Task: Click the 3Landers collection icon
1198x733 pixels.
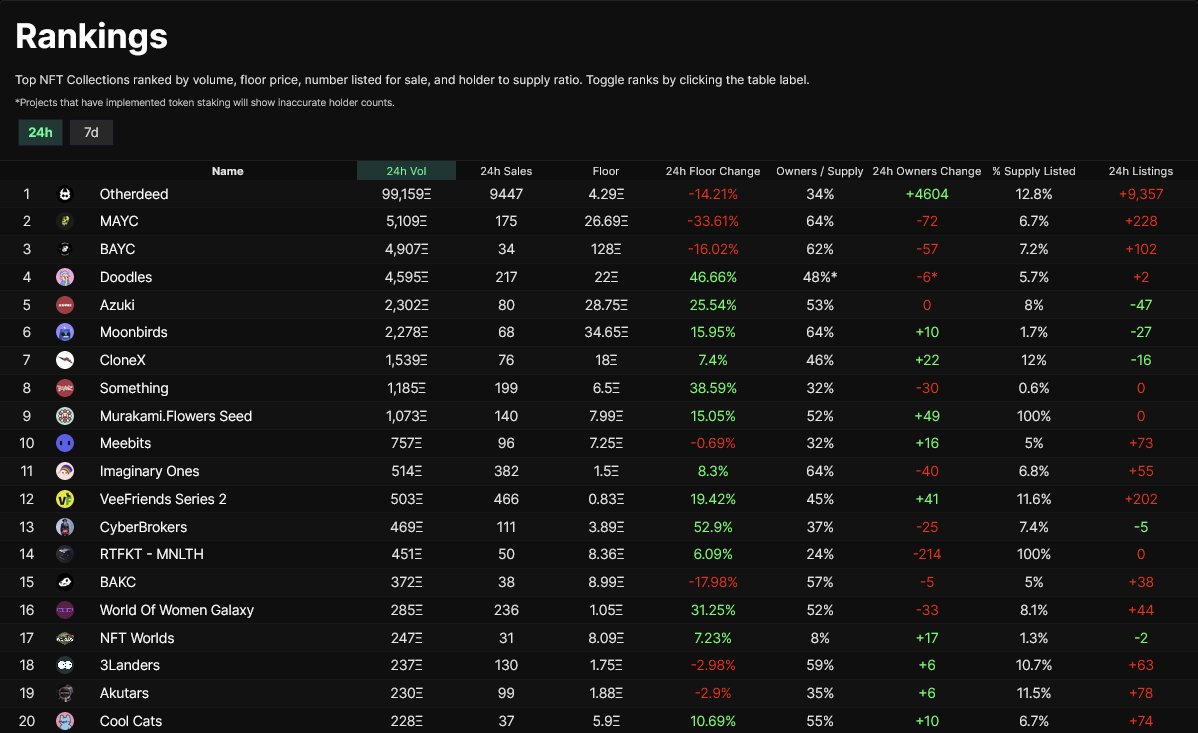Action: click(65, 665)
